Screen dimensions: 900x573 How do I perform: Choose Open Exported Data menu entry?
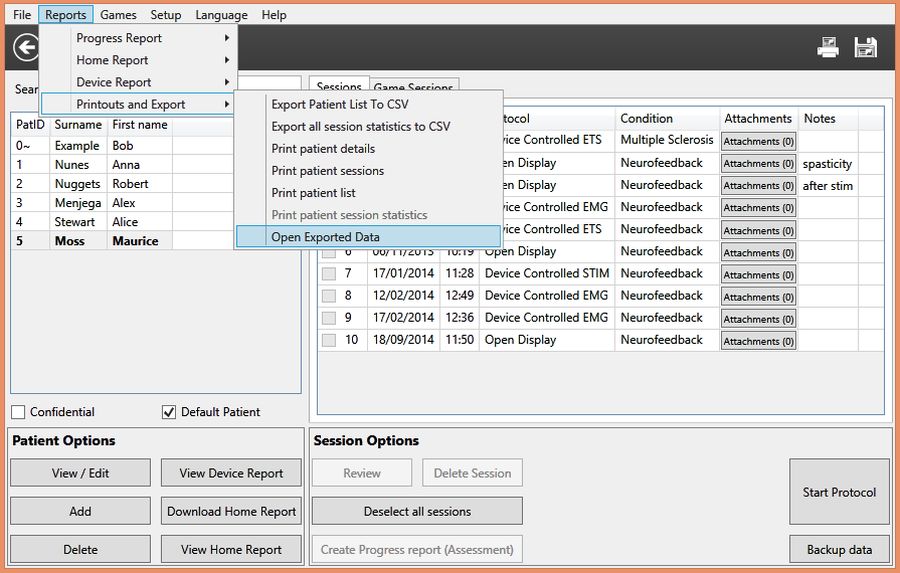point(325,237)
